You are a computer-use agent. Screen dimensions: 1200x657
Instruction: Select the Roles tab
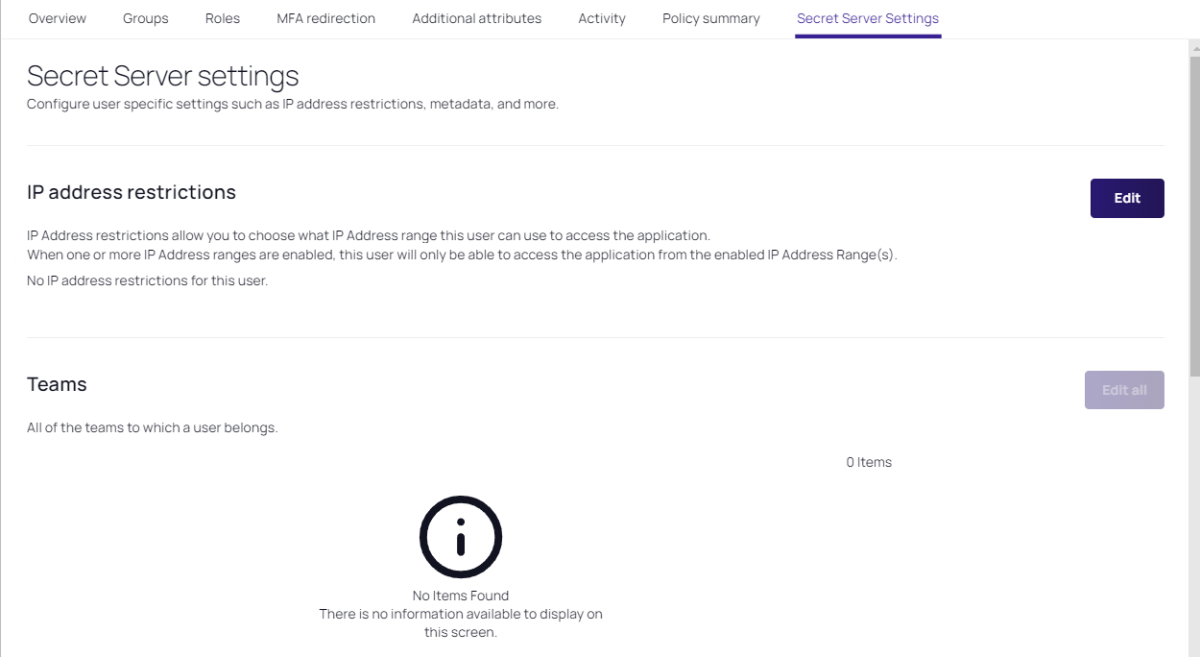(222, 18)
